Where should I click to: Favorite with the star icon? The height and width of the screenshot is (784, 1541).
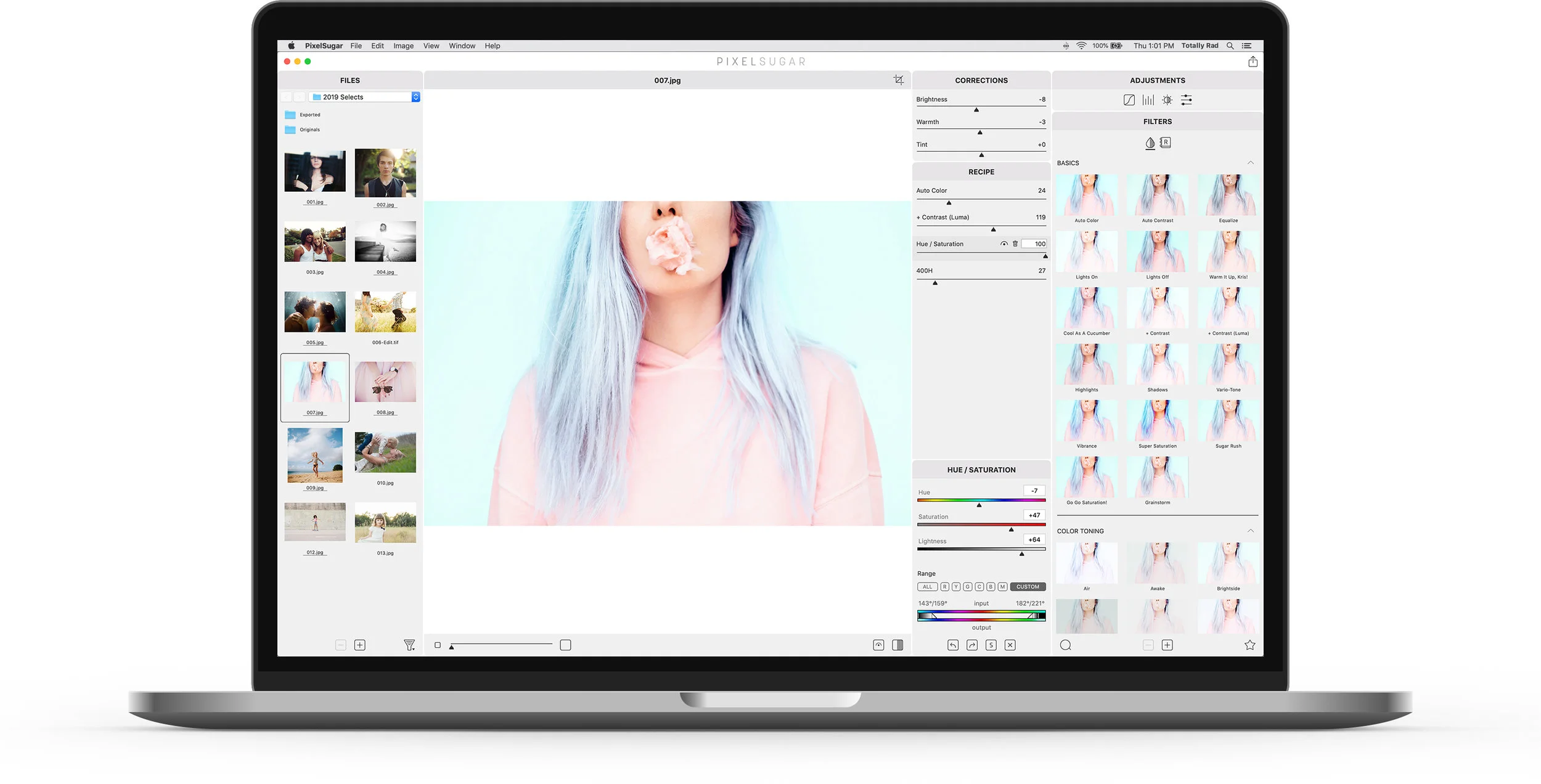(x=1249, y=645)
